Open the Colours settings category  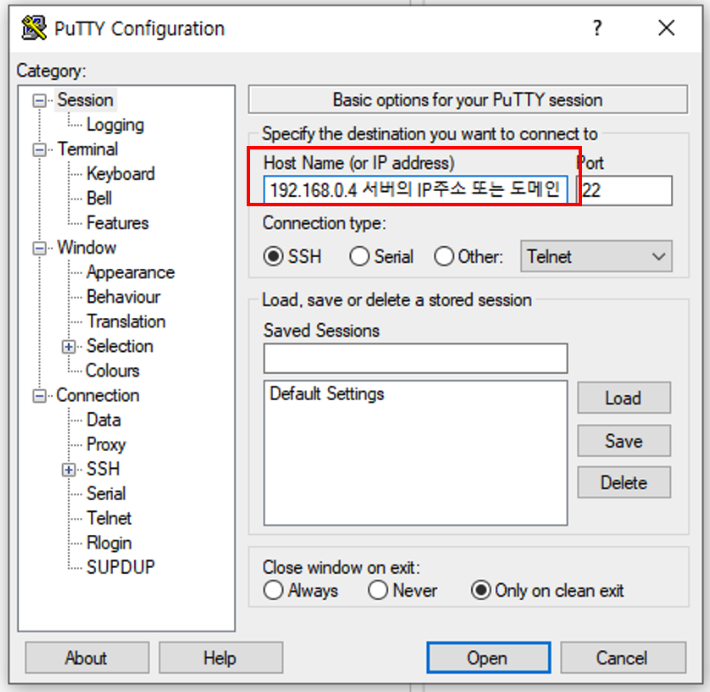[x=113, y=371]
